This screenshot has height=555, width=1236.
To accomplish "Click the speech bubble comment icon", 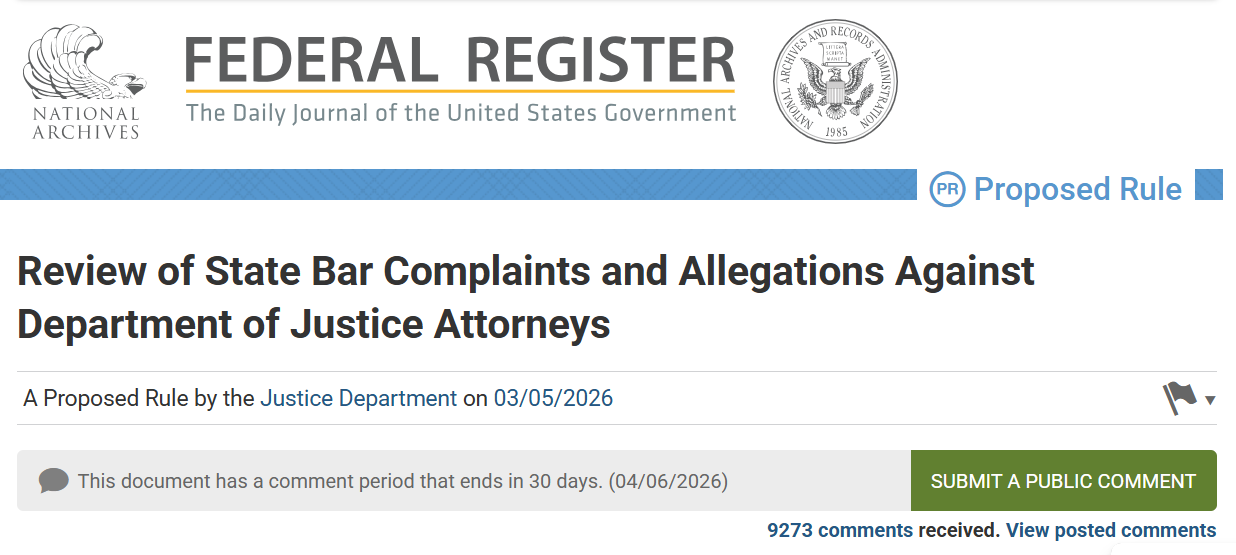I will (x=54, y=481).
